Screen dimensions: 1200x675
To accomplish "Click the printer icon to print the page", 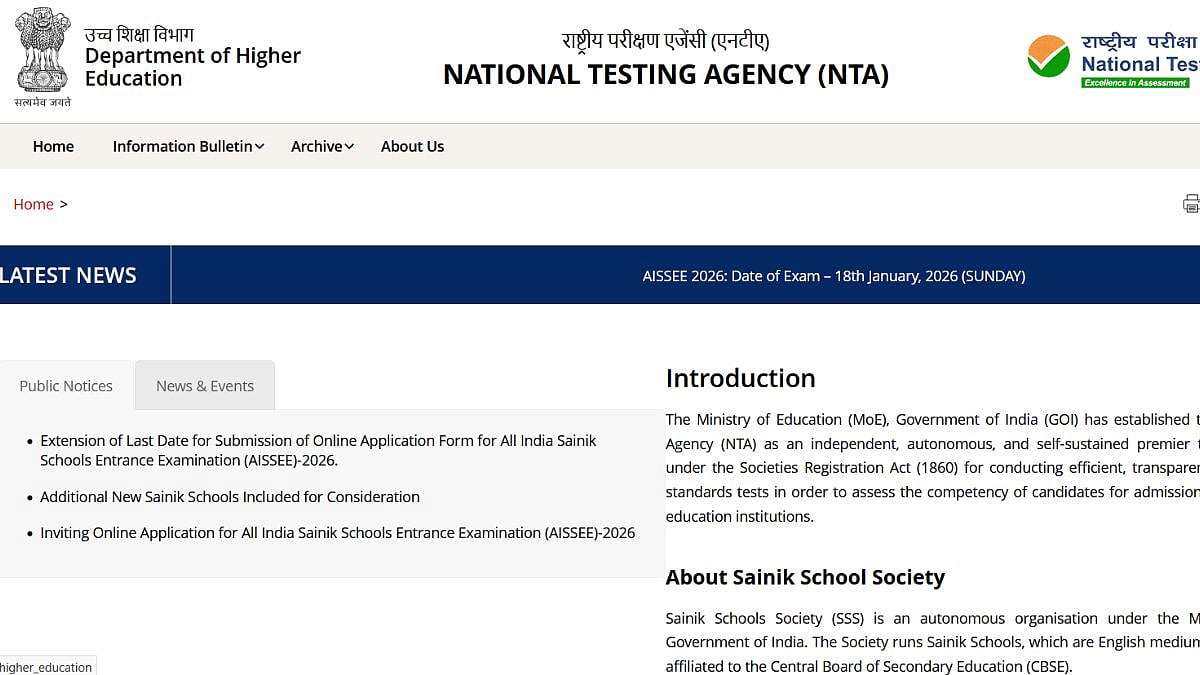I will pos(1190,203).
